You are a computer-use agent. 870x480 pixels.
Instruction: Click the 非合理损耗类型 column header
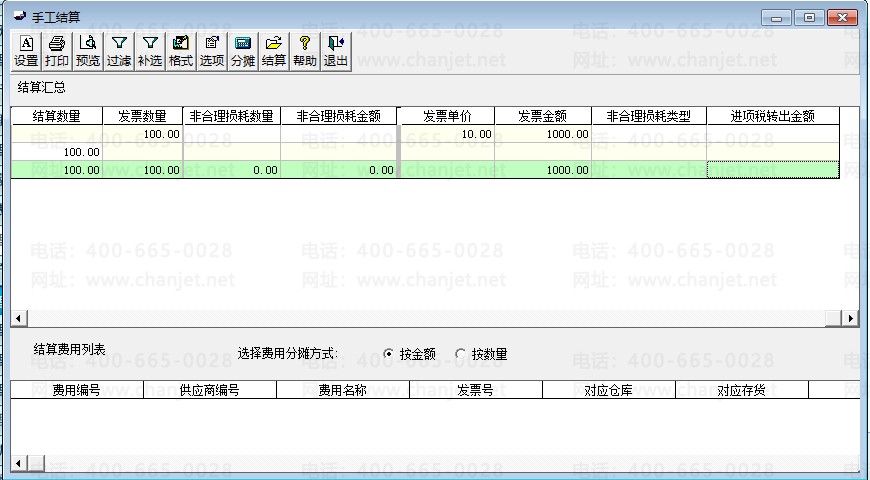pyautogui.click(x=649, y=116)
